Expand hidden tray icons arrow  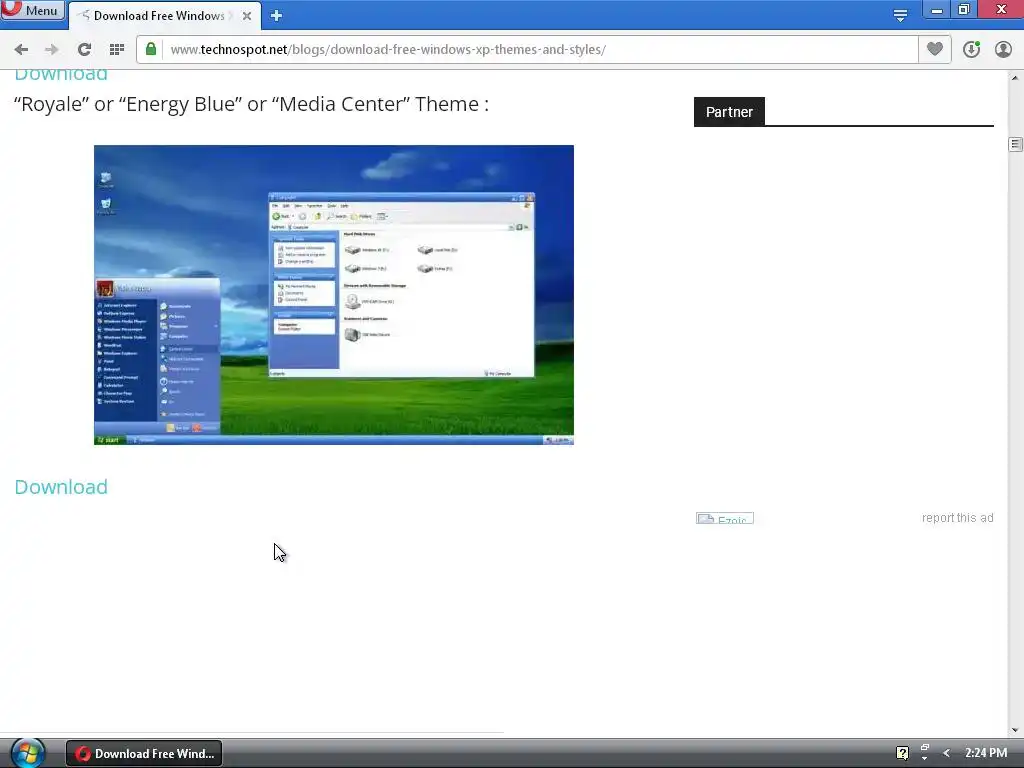pyautogui.click(x=946, y=753)
